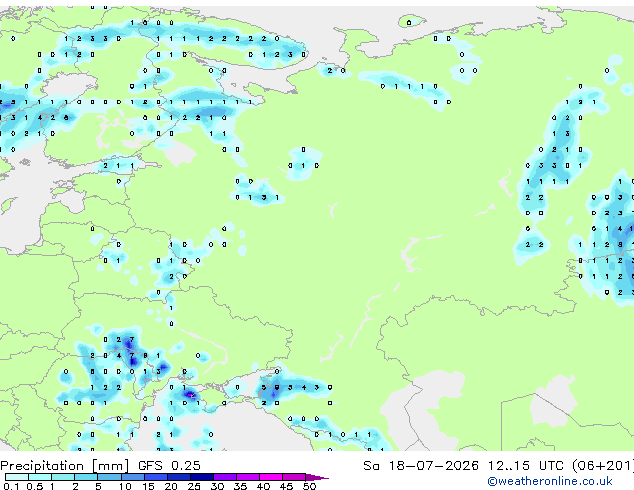Click the 40–45 mm magenta legend swatch
Viewport: 634px width, 490px height.
[271, 477]
